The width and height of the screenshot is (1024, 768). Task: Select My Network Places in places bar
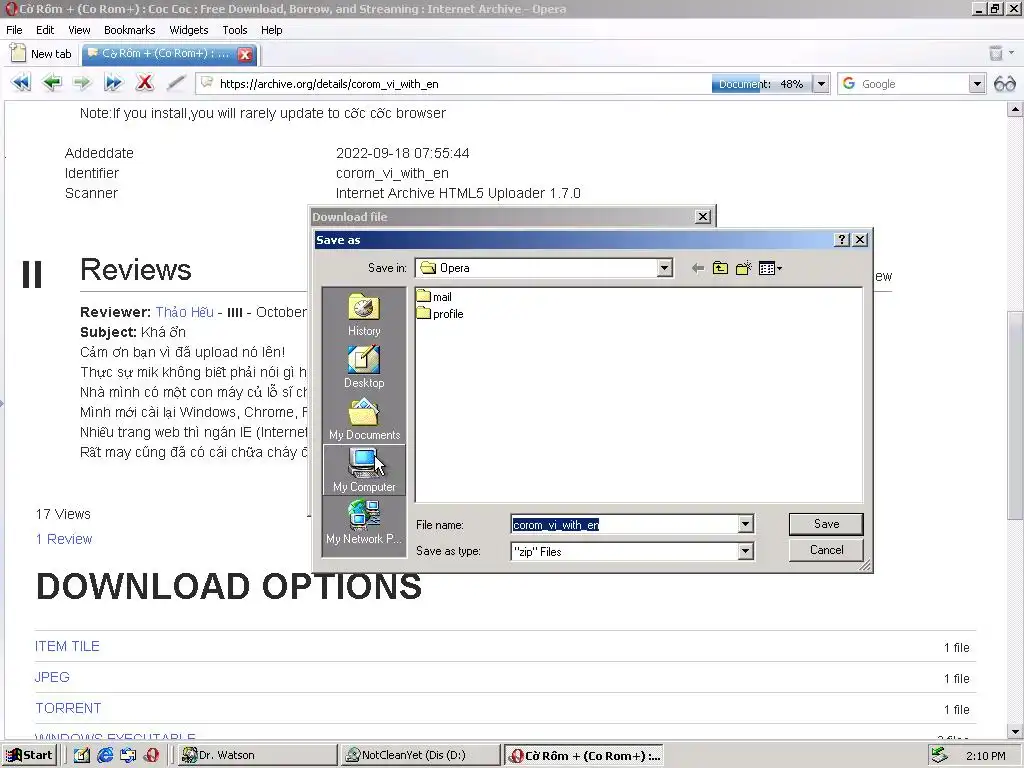click(364, 522)
